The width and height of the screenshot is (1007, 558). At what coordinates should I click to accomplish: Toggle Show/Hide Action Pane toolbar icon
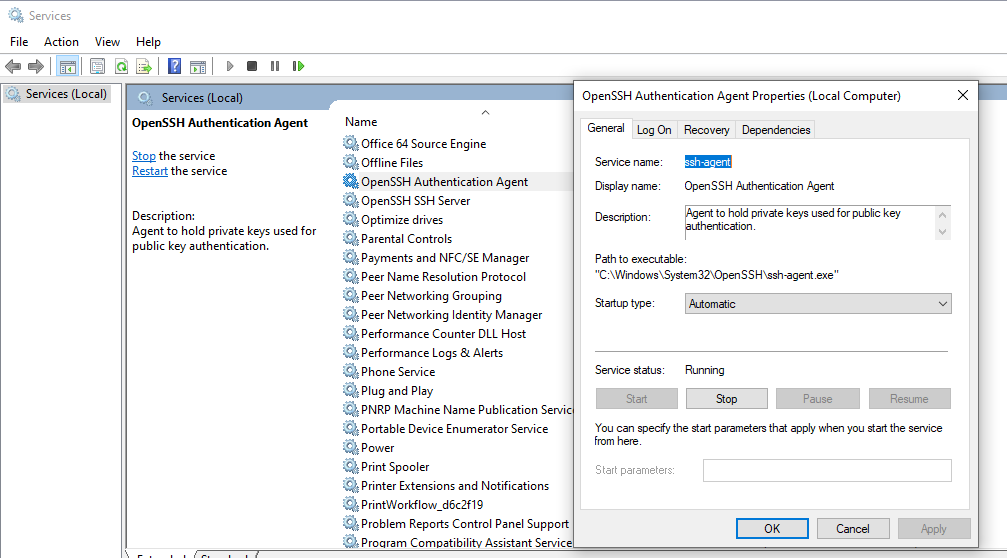198,66
